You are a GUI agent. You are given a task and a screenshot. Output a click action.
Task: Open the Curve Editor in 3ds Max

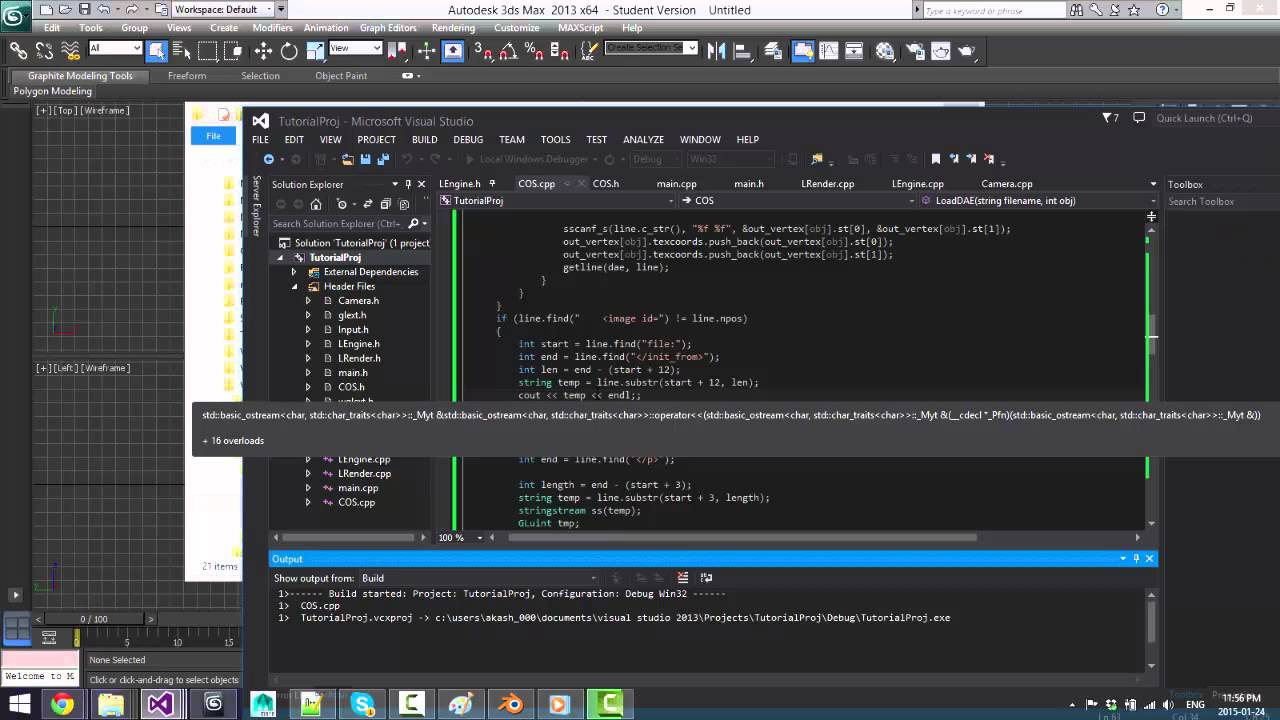point(828,50)
